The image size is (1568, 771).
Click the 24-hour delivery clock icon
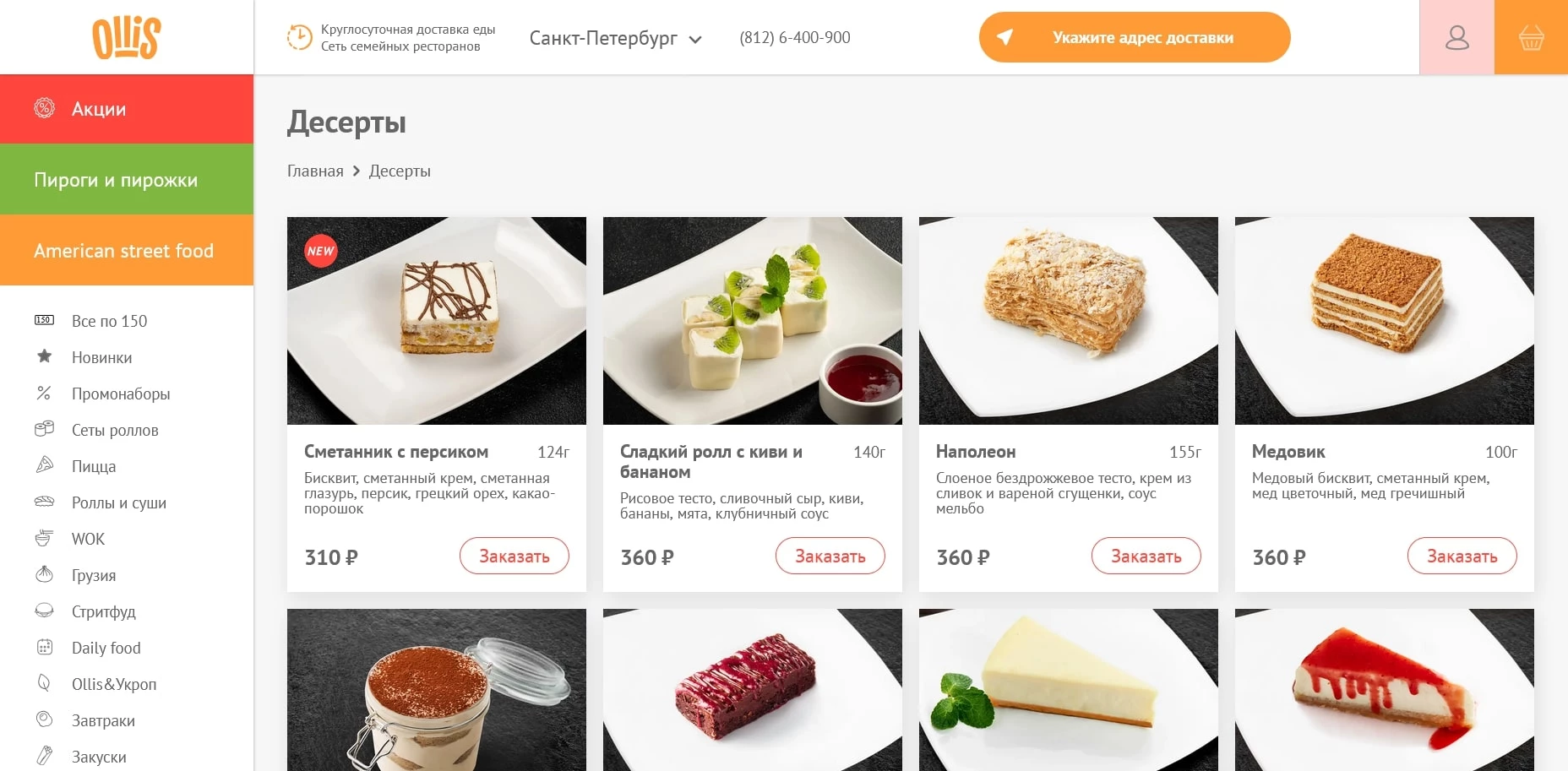tap(299, 37)
